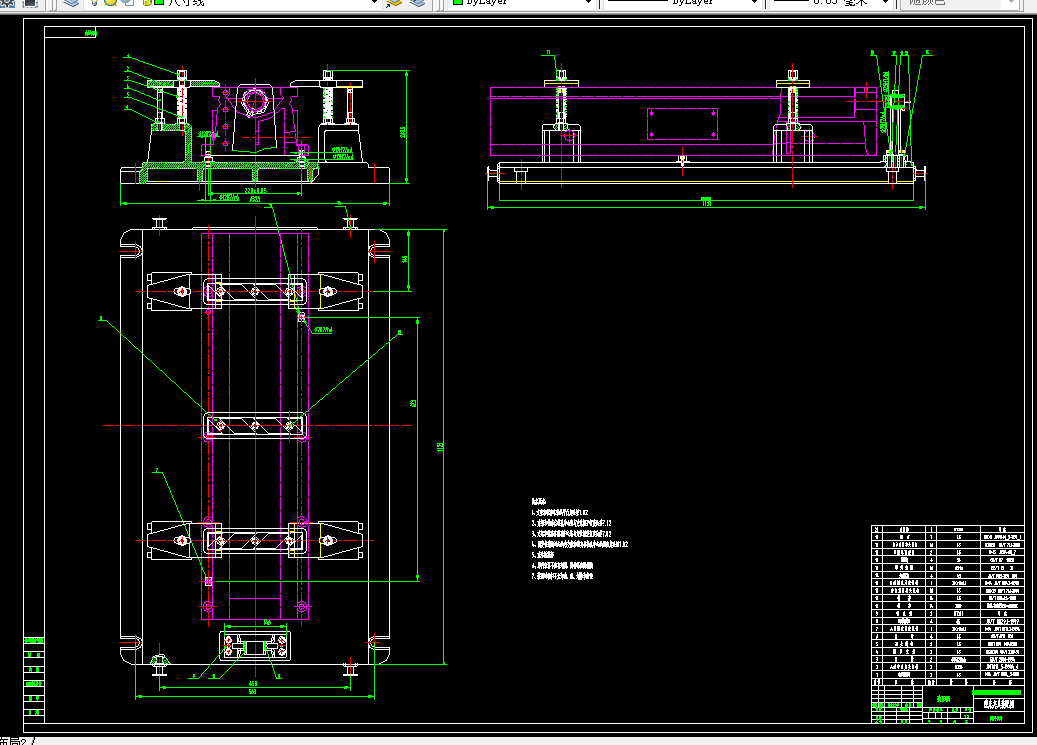Click the dark square icon beside the gear

pos(29,3)
